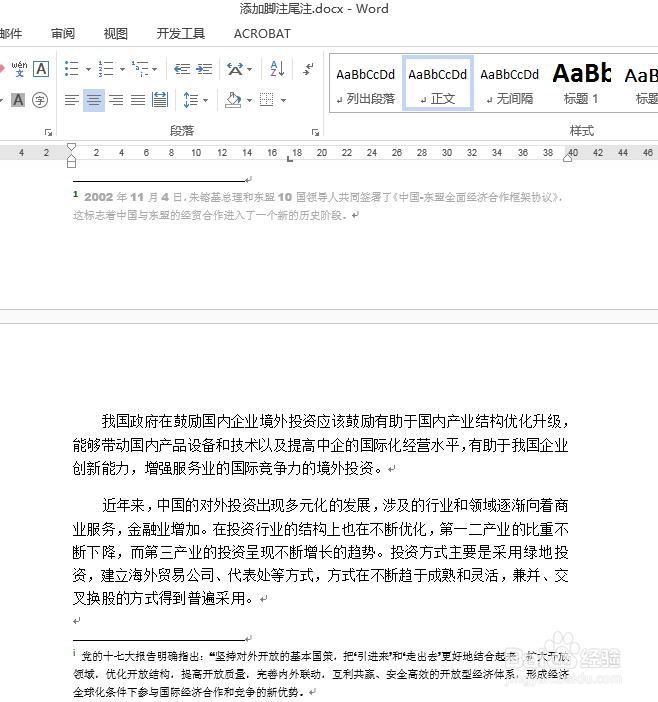Apply bullet list formatting
The image size is (658, 702).
click(72, 69)
